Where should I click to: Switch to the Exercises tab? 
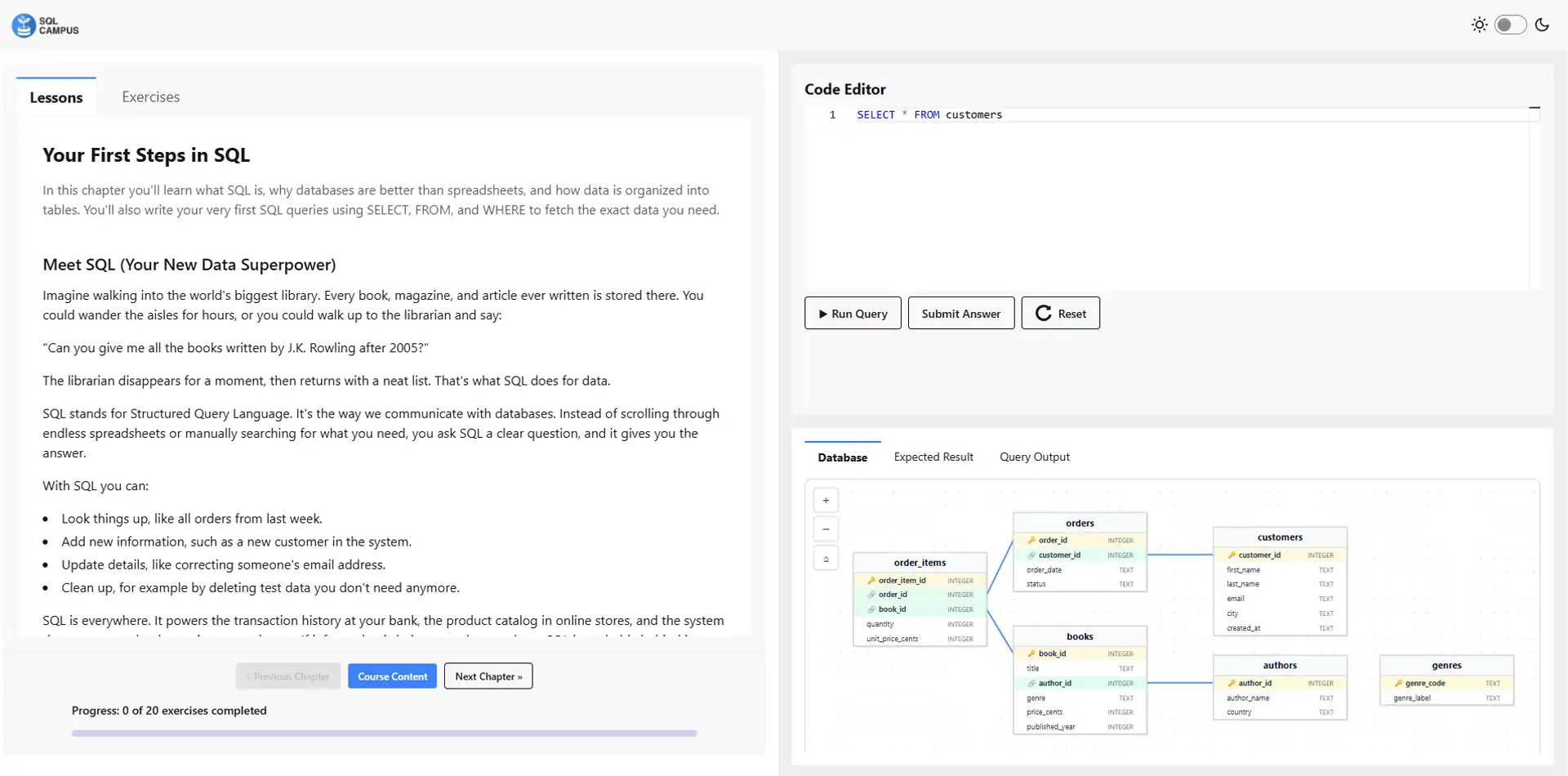point(150,97)
